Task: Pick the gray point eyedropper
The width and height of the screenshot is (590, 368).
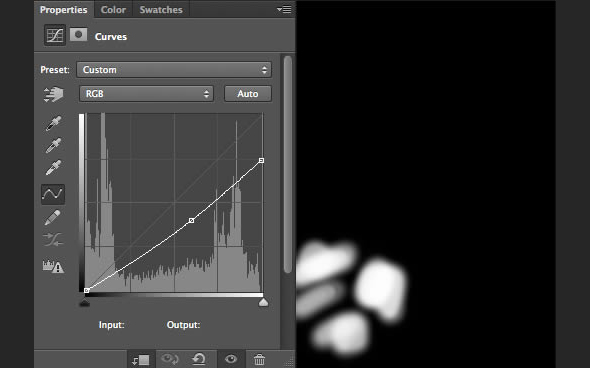Action: (x=53, y=146)
